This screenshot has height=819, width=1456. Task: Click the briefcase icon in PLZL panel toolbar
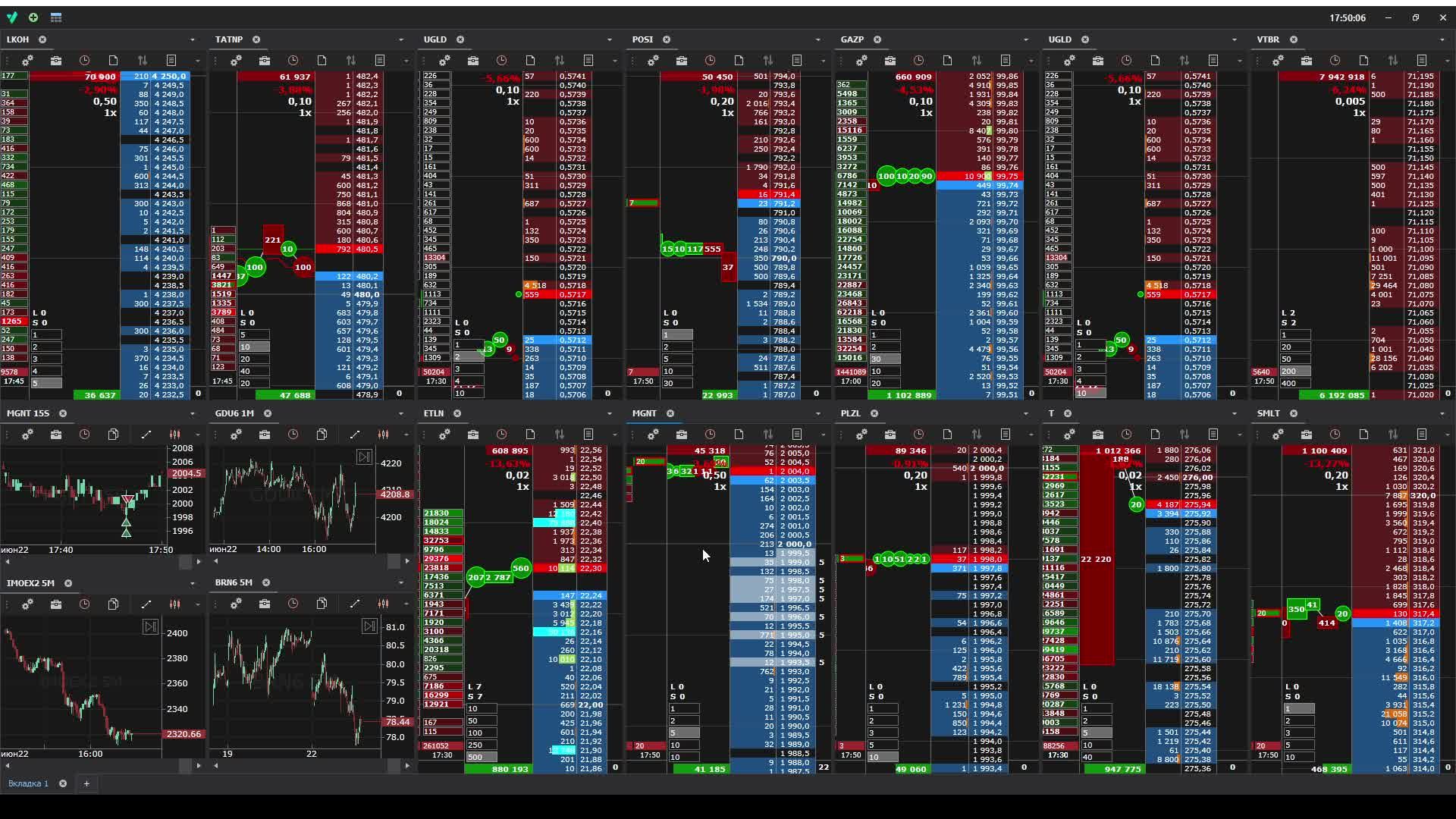[x=890, y=435]
